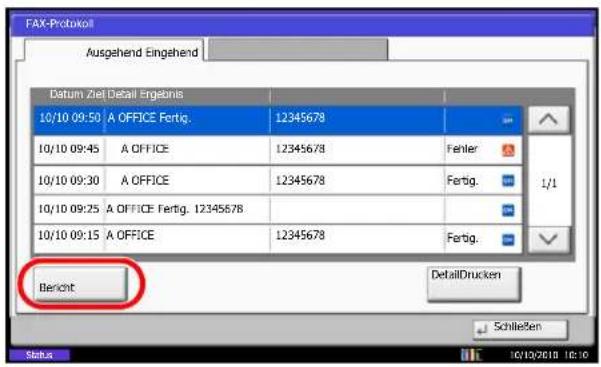Click the FAX-Protokoll title
The height and width of the screenshot is (367, 601).
[x=59, y=24]
